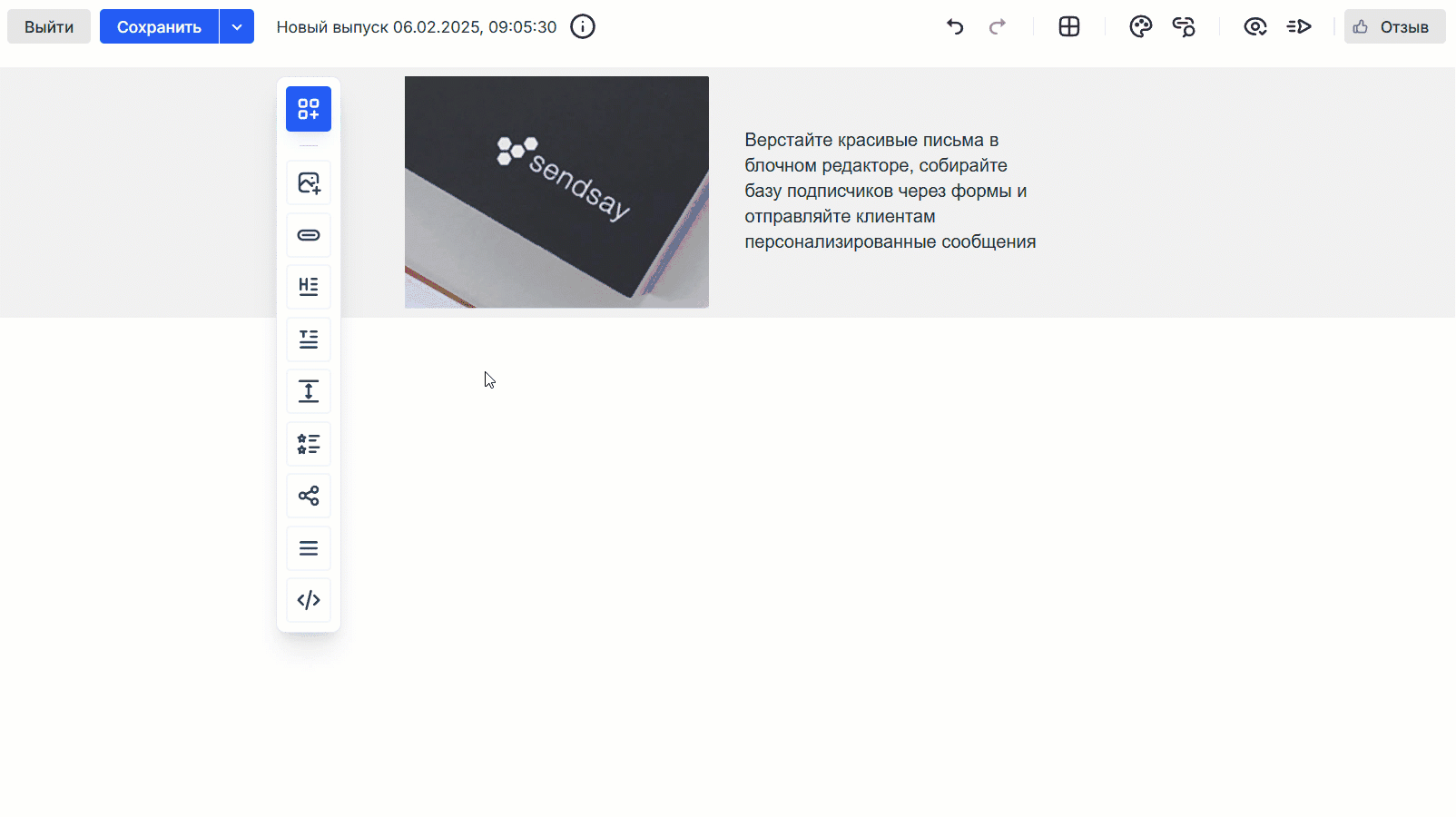Select the vertical spacer block tool
Screen dimensions: 1456x817
(x=309, y=391)
